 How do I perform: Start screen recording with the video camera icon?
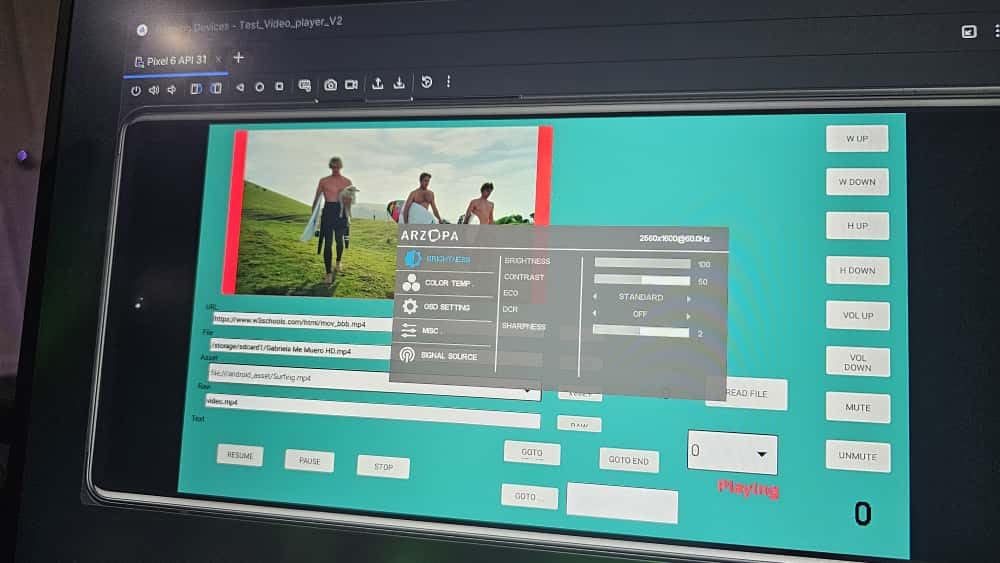tap(352, 85)
